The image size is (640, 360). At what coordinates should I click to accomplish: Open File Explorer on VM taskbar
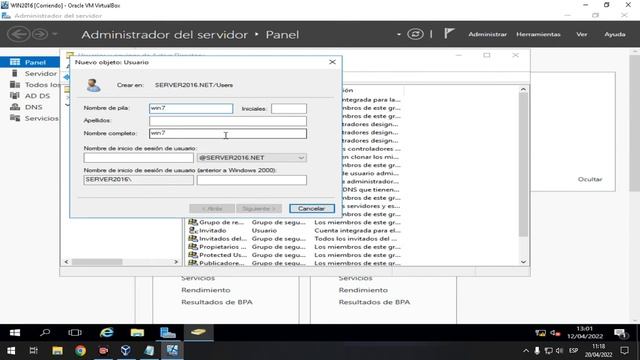tap(137, 333)
